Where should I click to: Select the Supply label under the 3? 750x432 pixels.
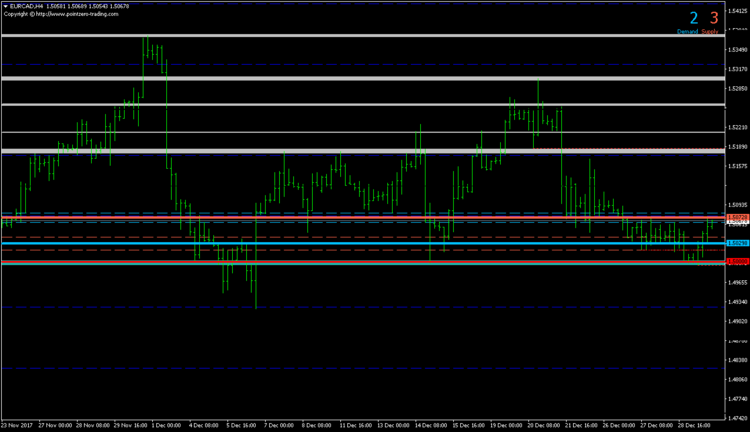[710, 32]
